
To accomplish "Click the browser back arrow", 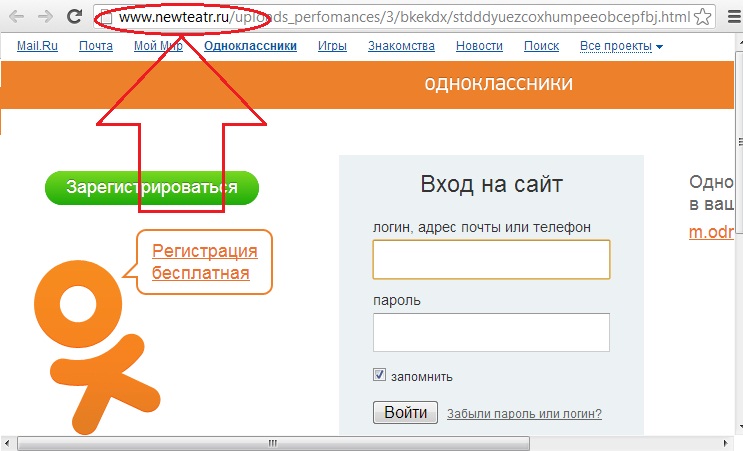I will [x=17, y=17].
